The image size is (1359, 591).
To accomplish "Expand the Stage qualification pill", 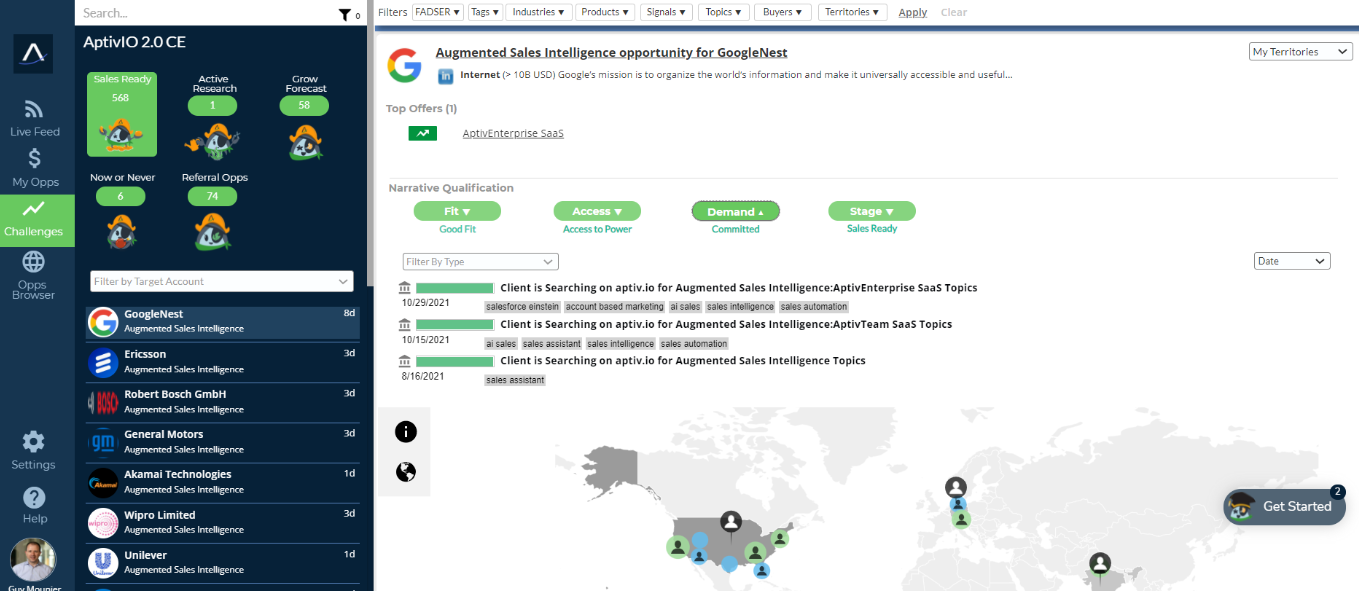I will coord(871,212).
